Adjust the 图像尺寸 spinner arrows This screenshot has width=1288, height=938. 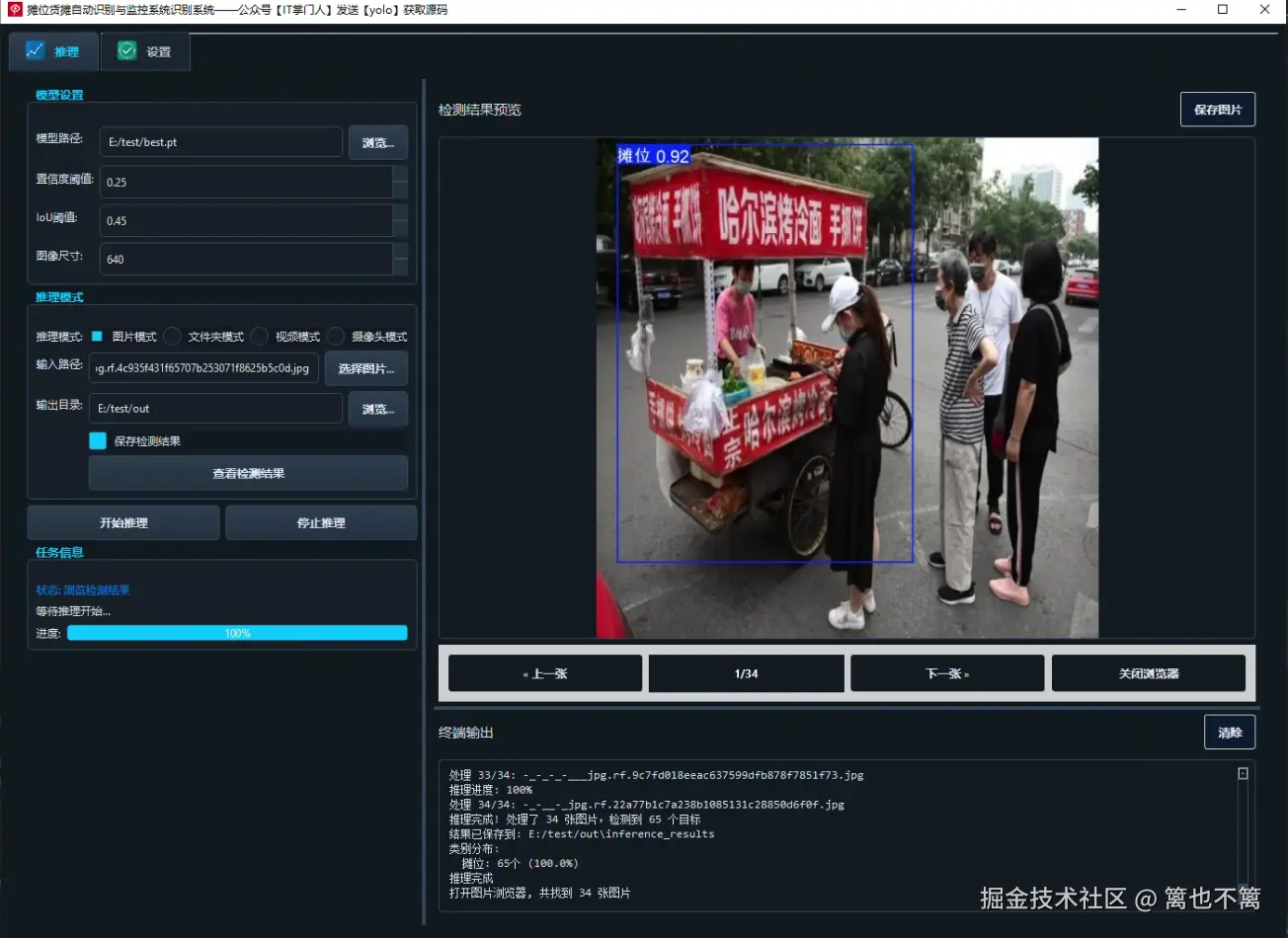pyautogui.click(x=400, y=259)
